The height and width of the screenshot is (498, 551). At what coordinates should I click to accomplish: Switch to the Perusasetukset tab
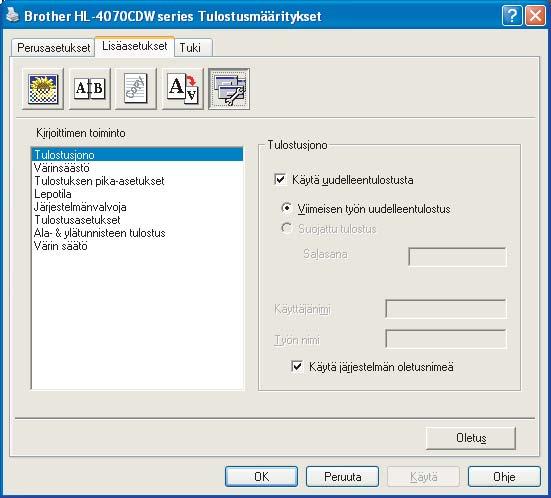[53, 48]
